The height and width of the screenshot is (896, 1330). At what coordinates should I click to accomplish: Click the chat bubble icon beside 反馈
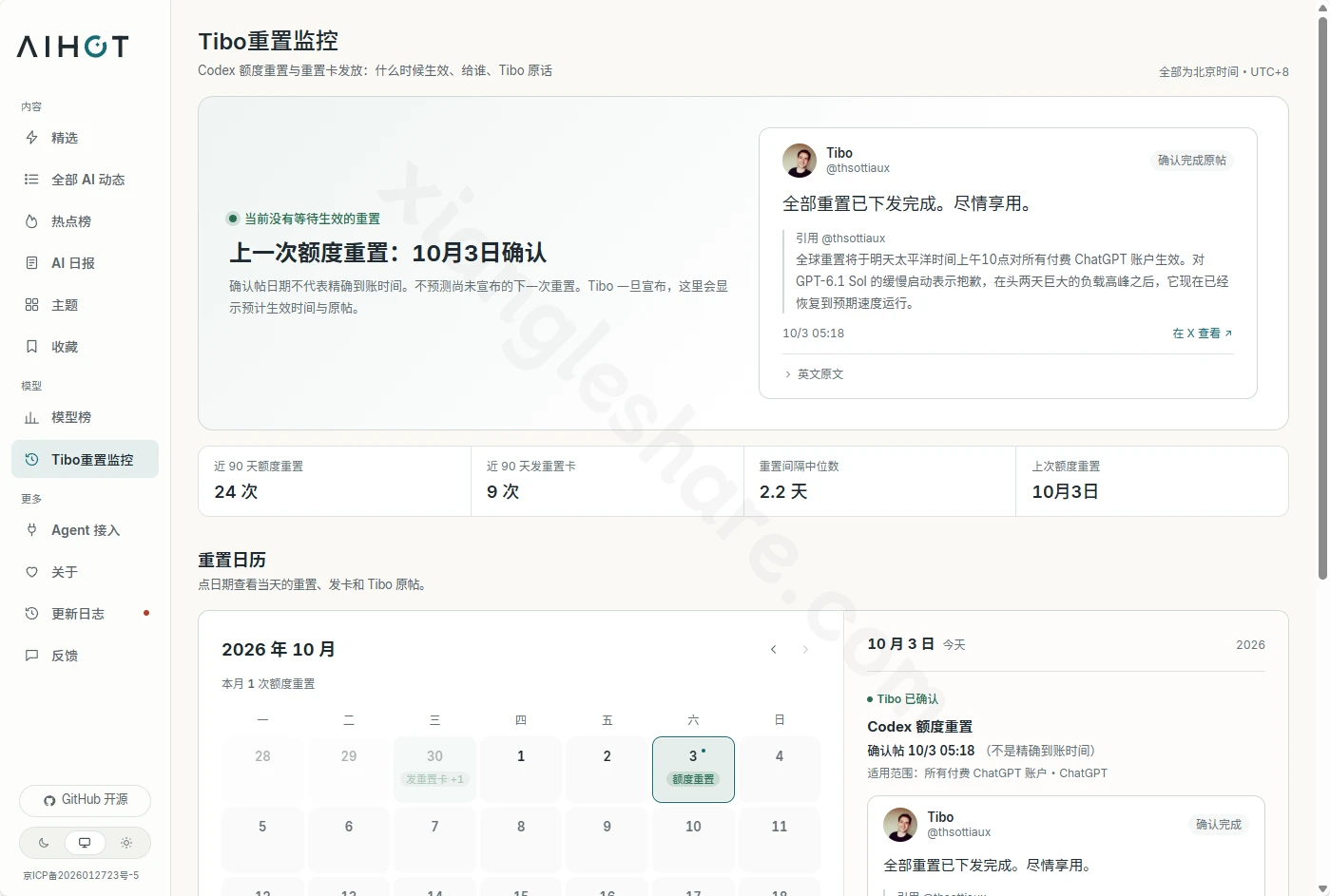pos(31,656)
